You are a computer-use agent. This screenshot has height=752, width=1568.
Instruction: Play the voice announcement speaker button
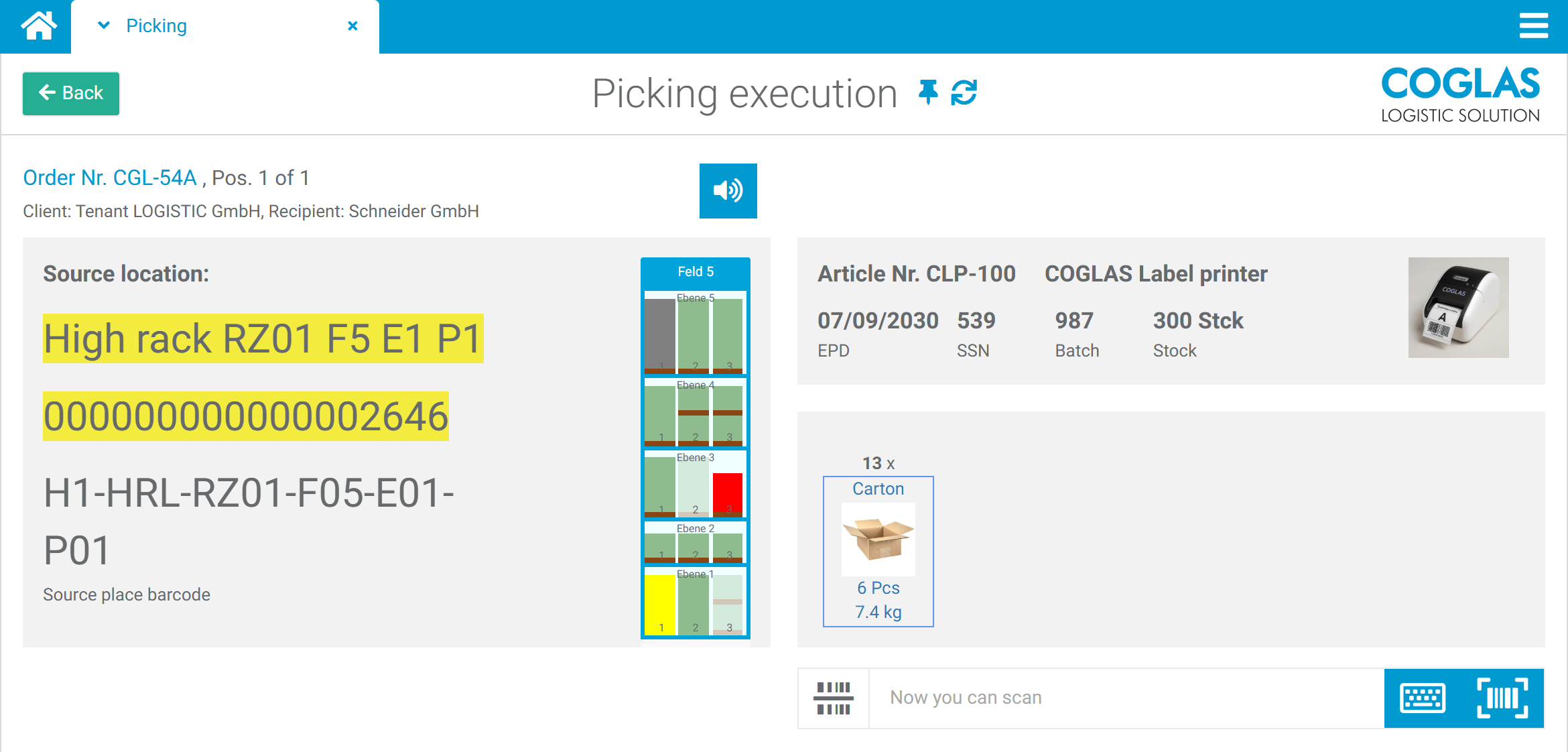pyautogui.click(x=728, y=191)
